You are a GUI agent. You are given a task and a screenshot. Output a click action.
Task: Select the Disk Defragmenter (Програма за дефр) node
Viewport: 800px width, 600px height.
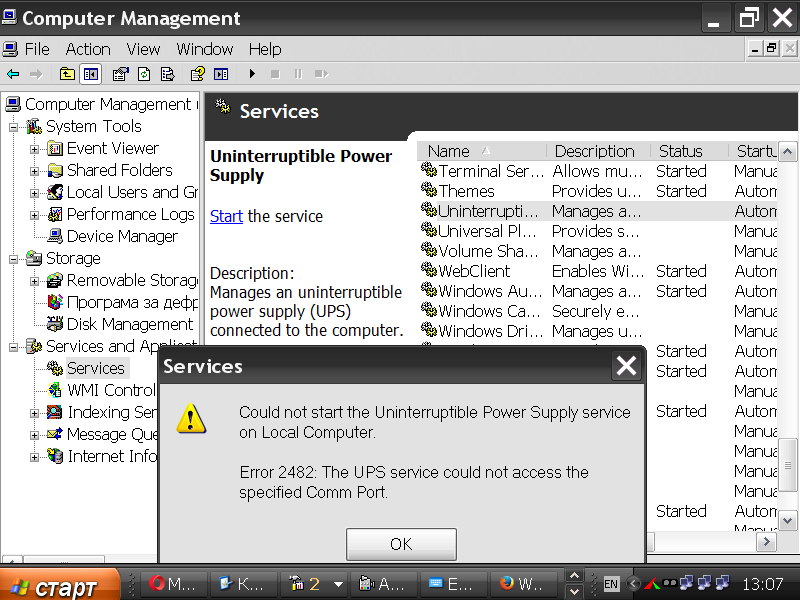[132, 302]
